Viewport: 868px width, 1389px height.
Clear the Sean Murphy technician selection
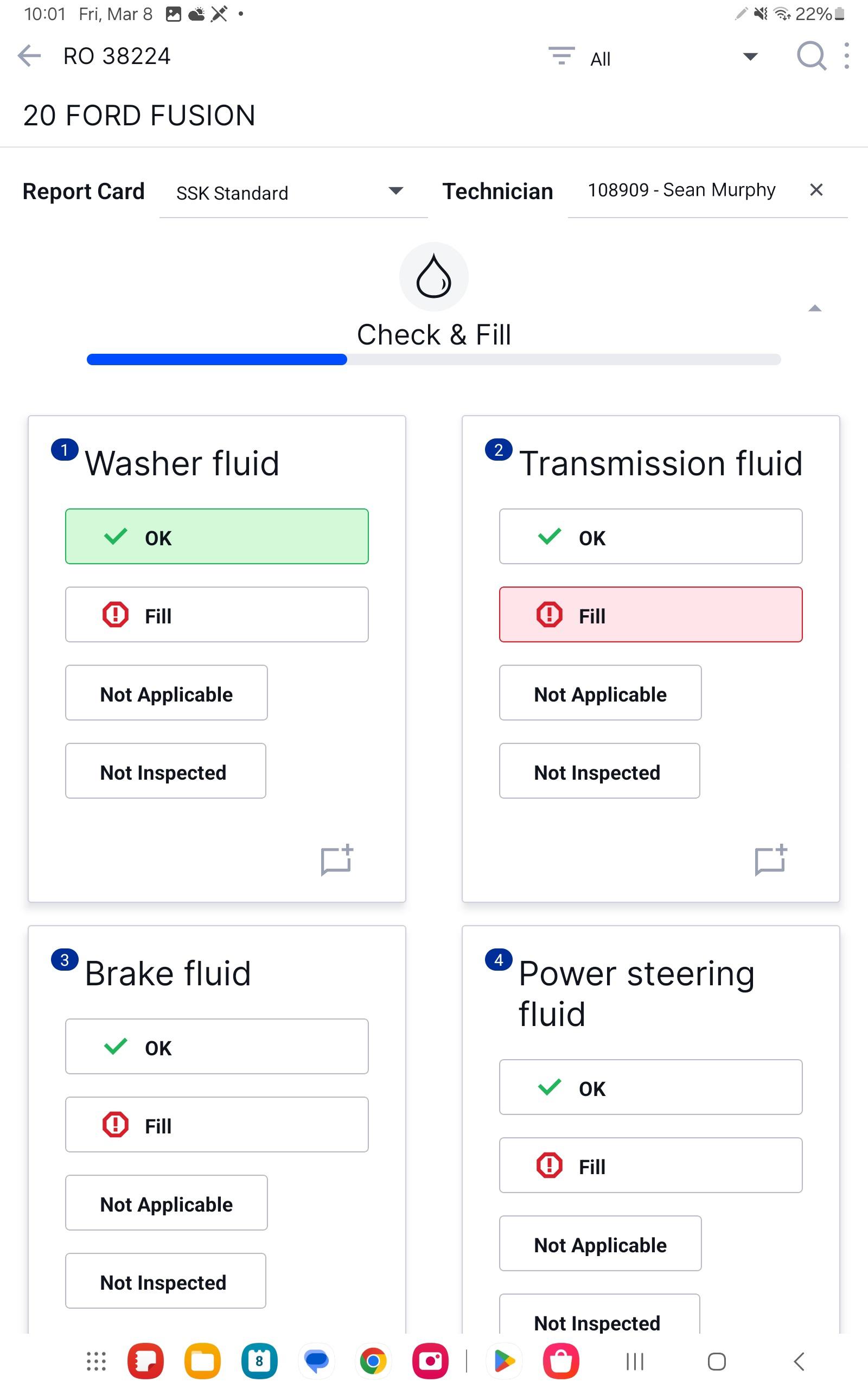tap(816, 190)
